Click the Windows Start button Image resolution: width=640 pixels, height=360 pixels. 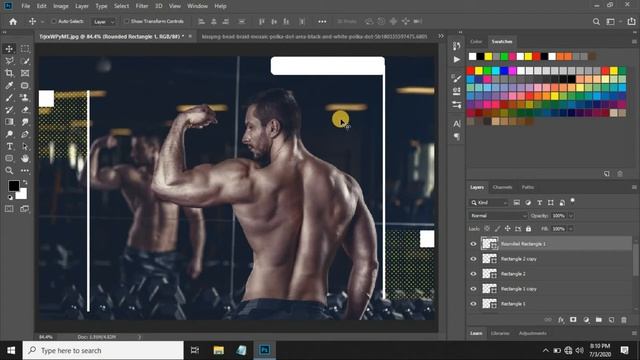pyautogui.click(x=11, y=351)
